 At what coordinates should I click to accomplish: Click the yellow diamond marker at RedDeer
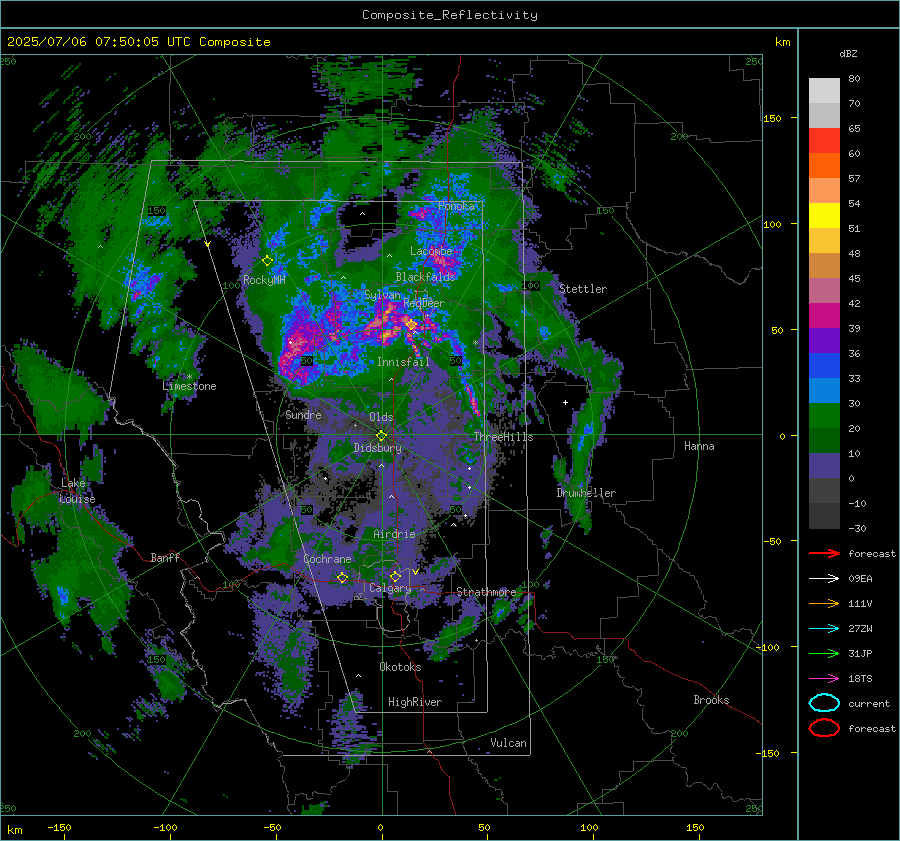coord(411,325)
